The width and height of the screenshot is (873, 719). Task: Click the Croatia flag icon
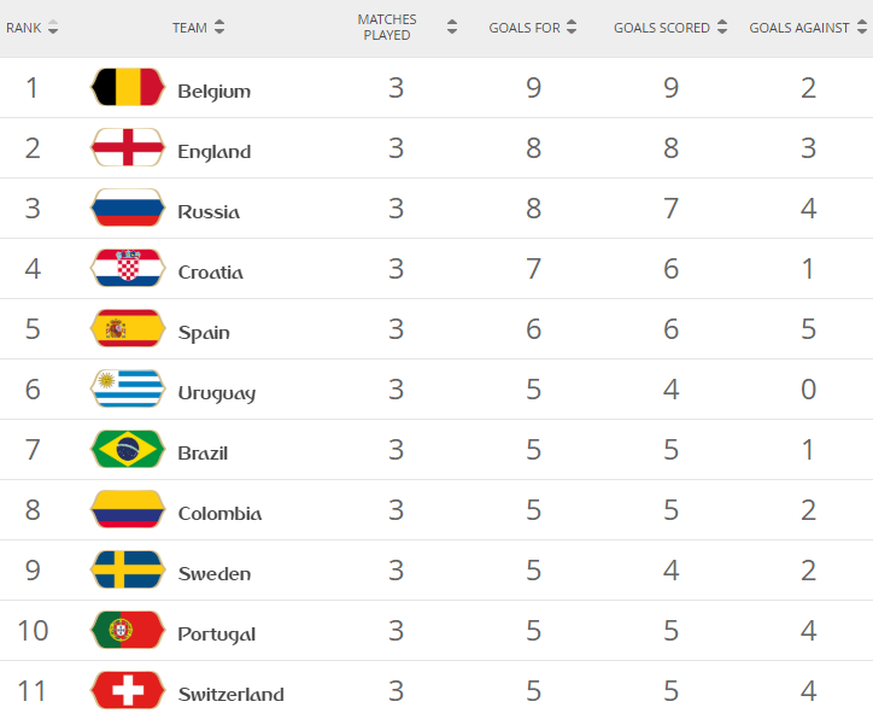coord(127,269)
